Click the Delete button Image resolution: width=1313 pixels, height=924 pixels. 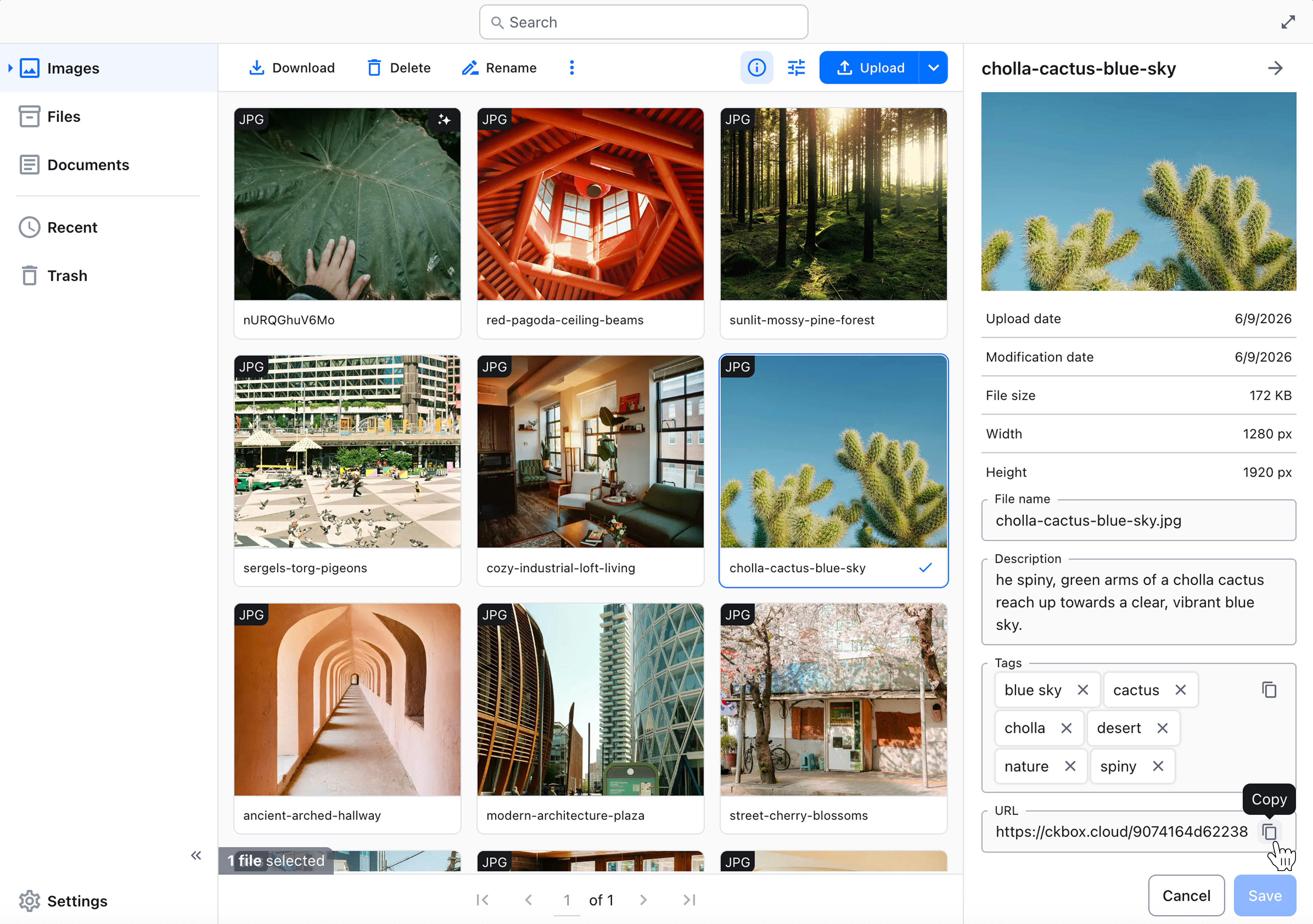point(399,68)
